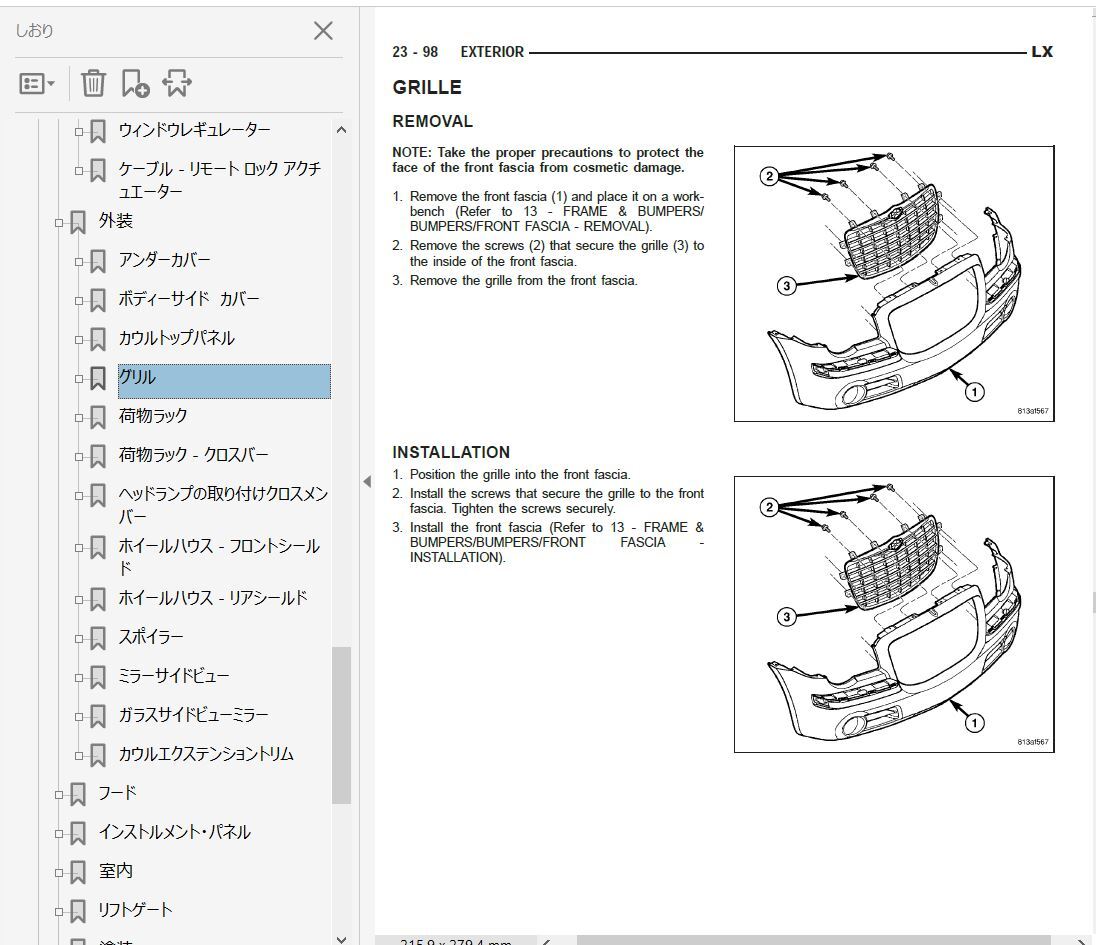The image size is (1096, 945).
Task: Click the GRILLE heading text
Action: (427, 87)
